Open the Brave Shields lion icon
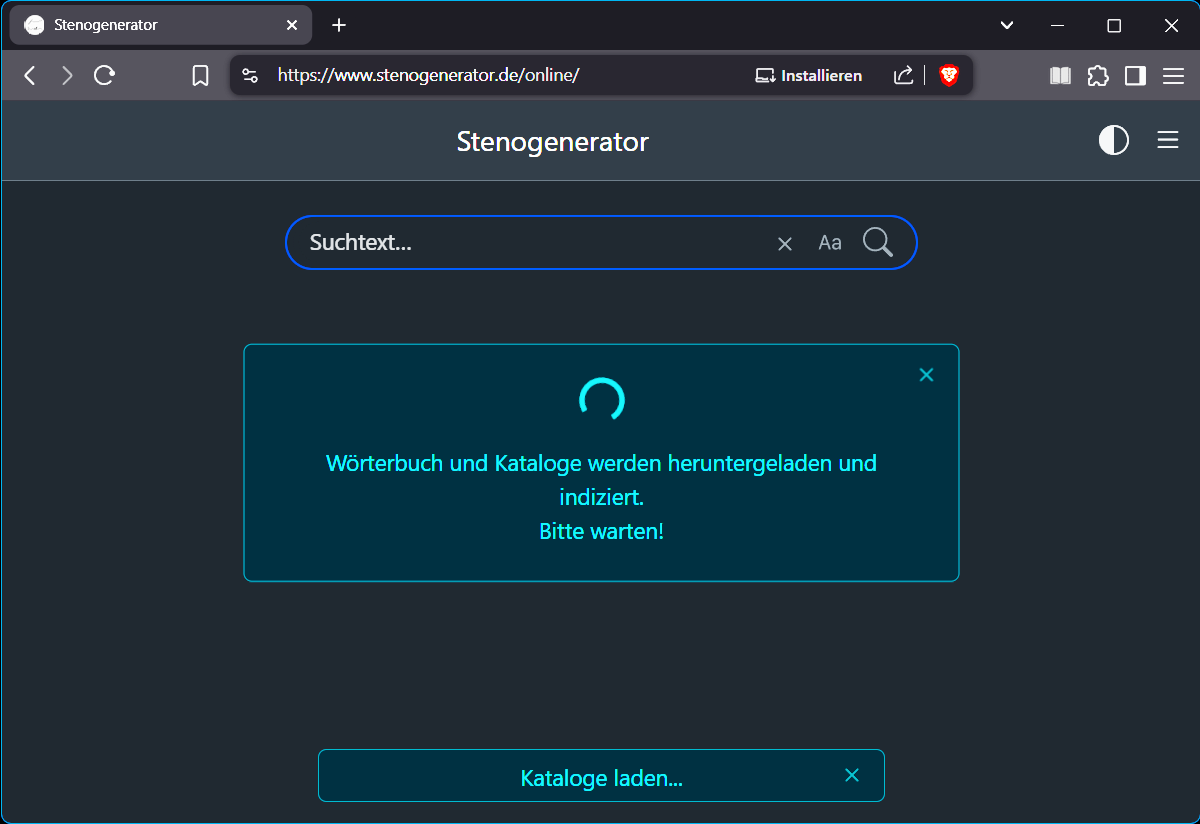The height and width of the screenshot is (824, 1200). (x=948, y=75)
